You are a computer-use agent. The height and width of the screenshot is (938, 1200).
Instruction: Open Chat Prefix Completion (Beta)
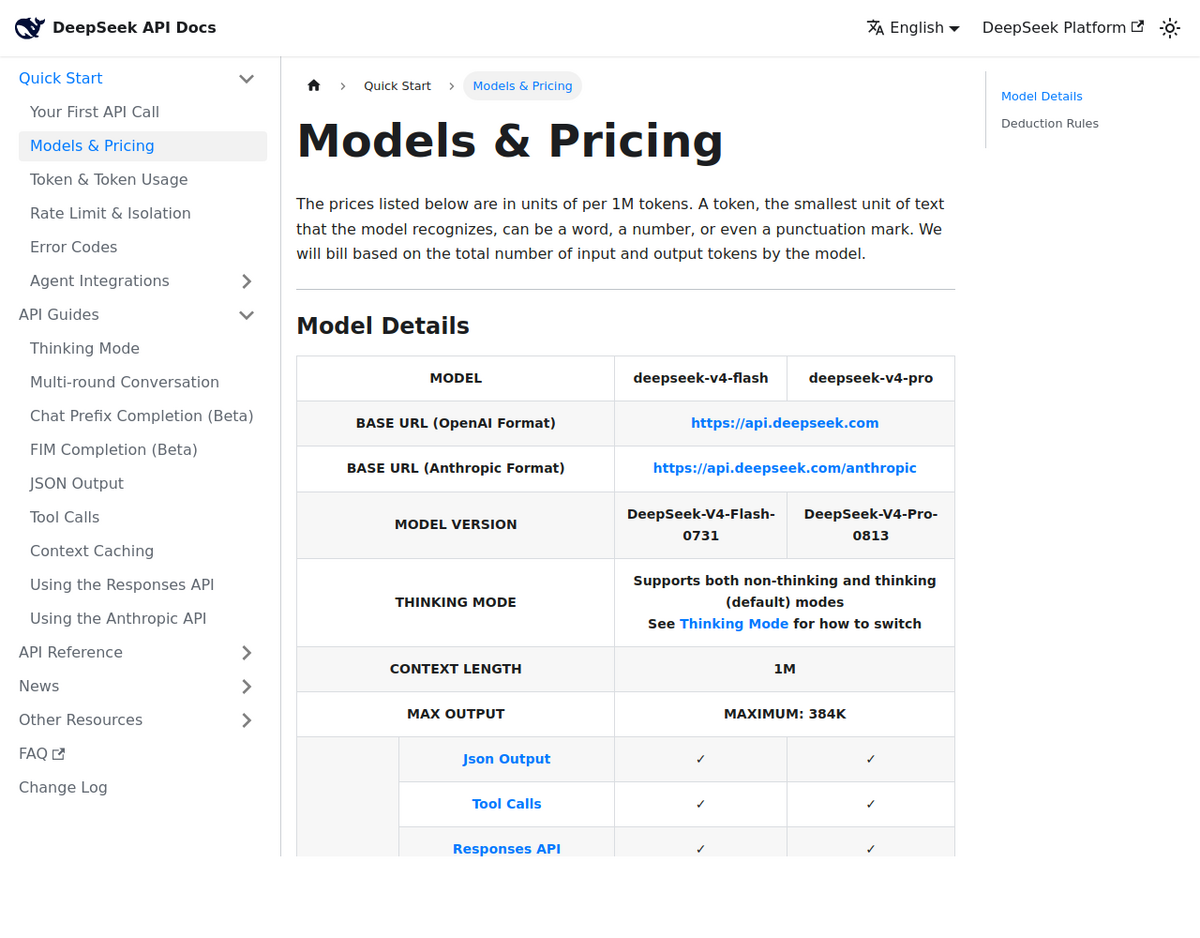coord(143,416)
